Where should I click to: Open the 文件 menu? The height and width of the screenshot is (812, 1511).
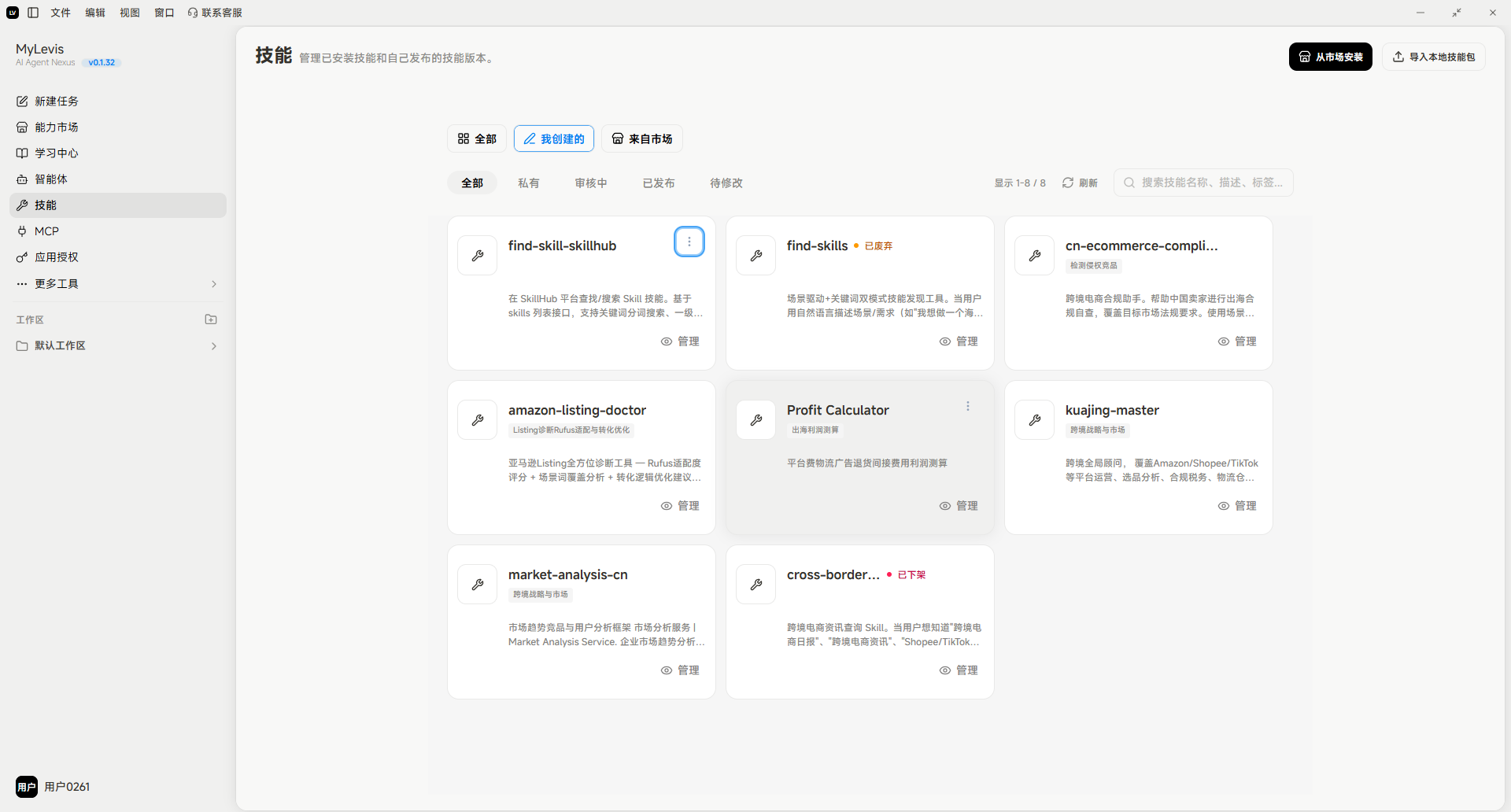(x=61, y=13)
